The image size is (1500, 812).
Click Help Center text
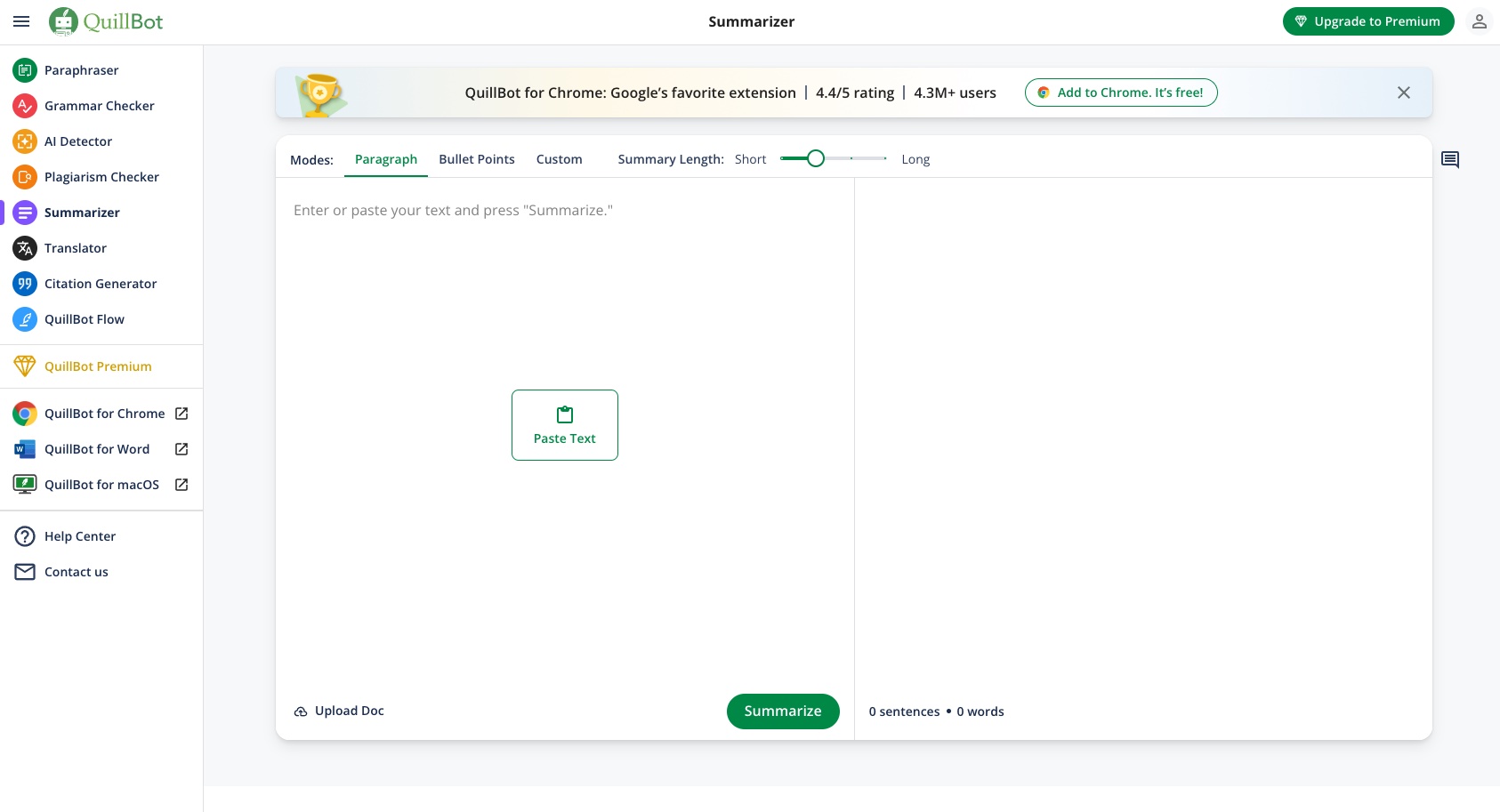pyautogui.click(x=80, y=536)
